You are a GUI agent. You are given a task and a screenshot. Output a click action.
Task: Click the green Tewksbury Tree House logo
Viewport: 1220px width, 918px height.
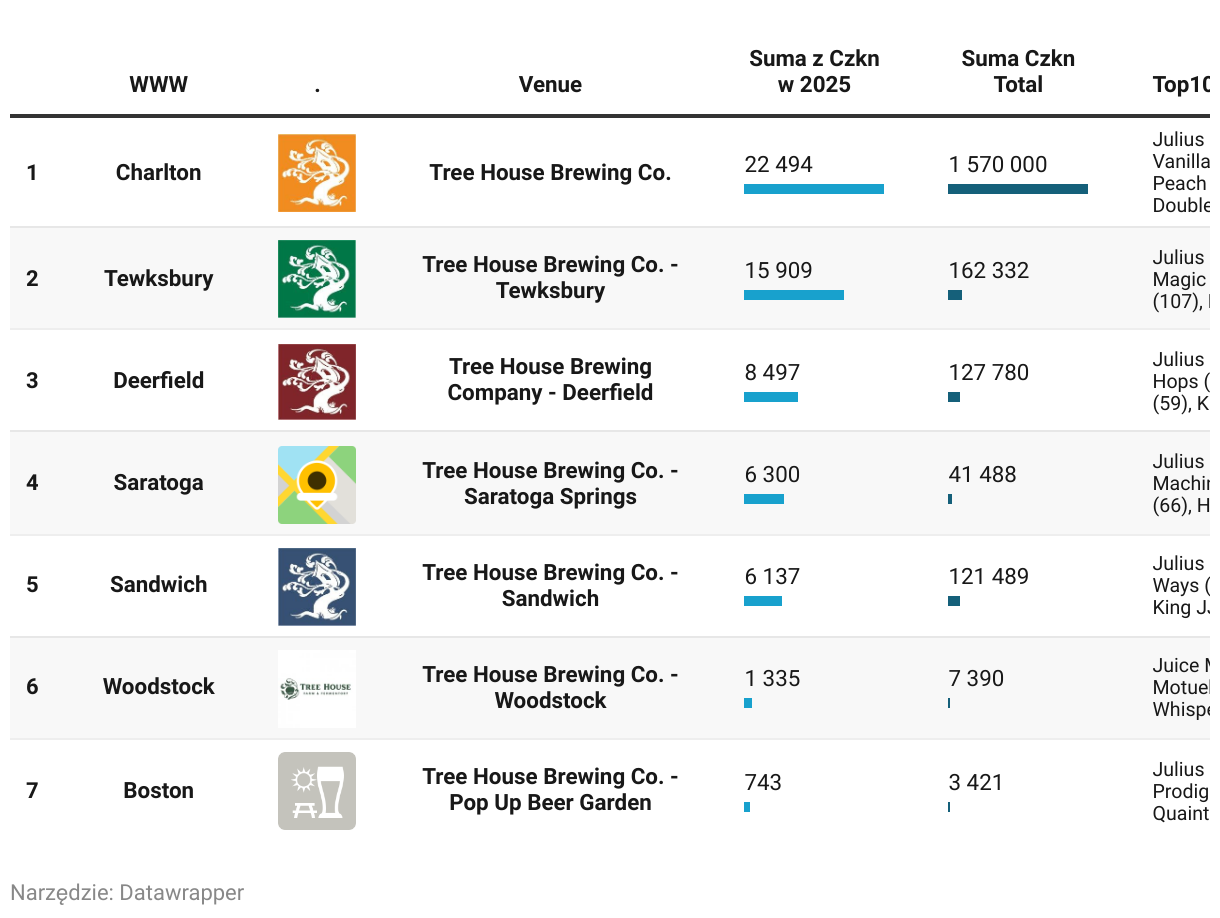click(x=316, y=278)
